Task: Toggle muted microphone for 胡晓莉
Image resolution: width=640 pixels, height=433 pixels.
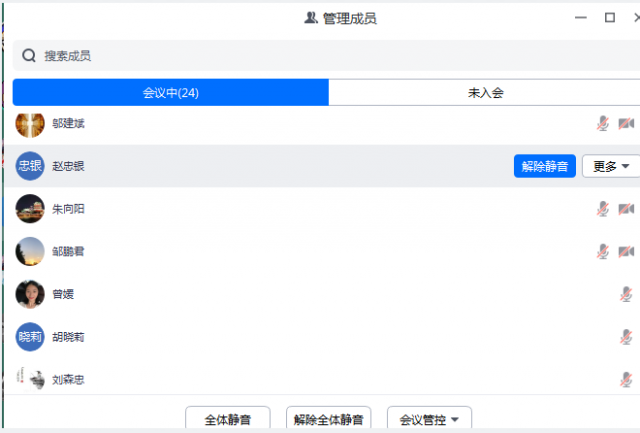Action: (626, 337)
